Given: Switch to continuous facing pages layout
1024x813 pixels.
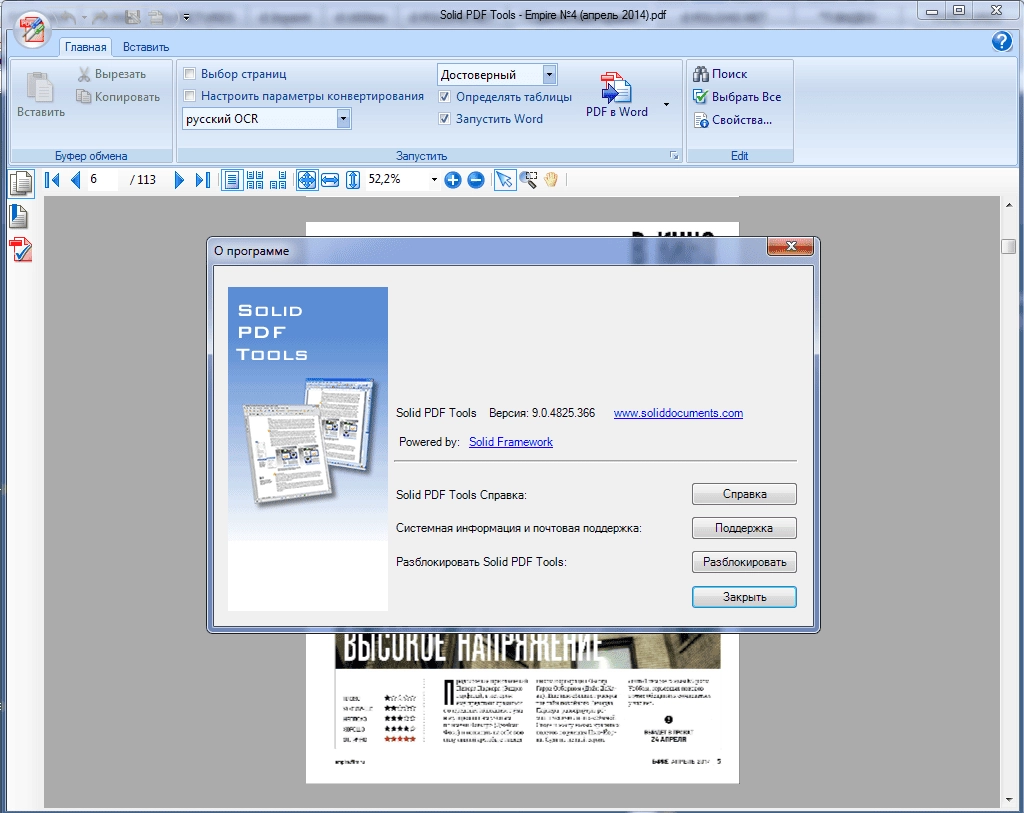Looking at the screenshot, I should point(255,180).
